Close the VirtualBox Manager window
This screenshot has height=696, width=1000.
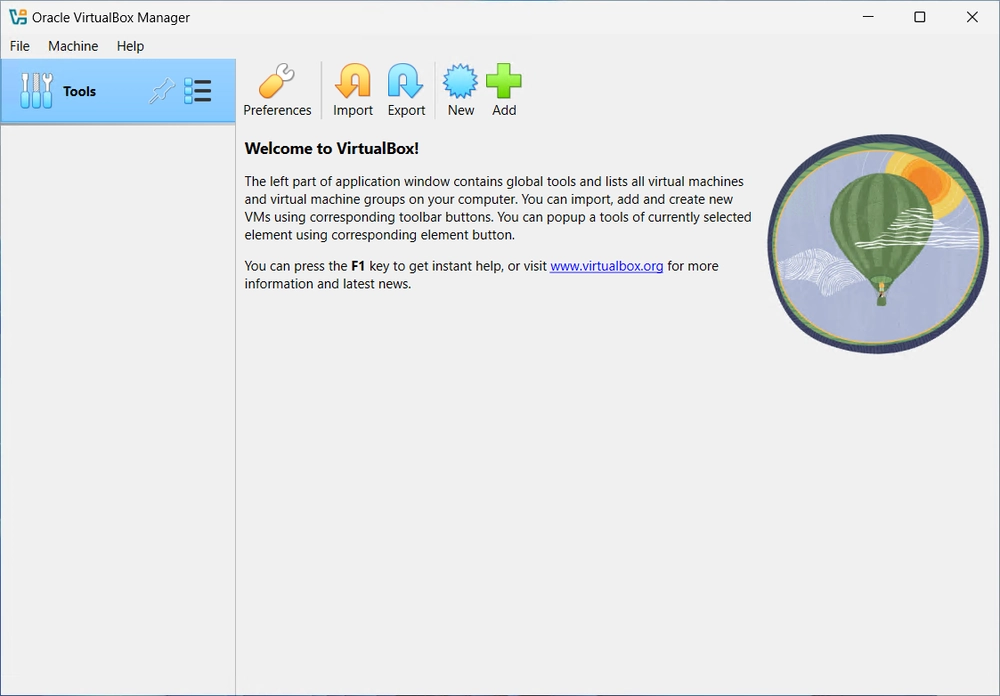972,17
